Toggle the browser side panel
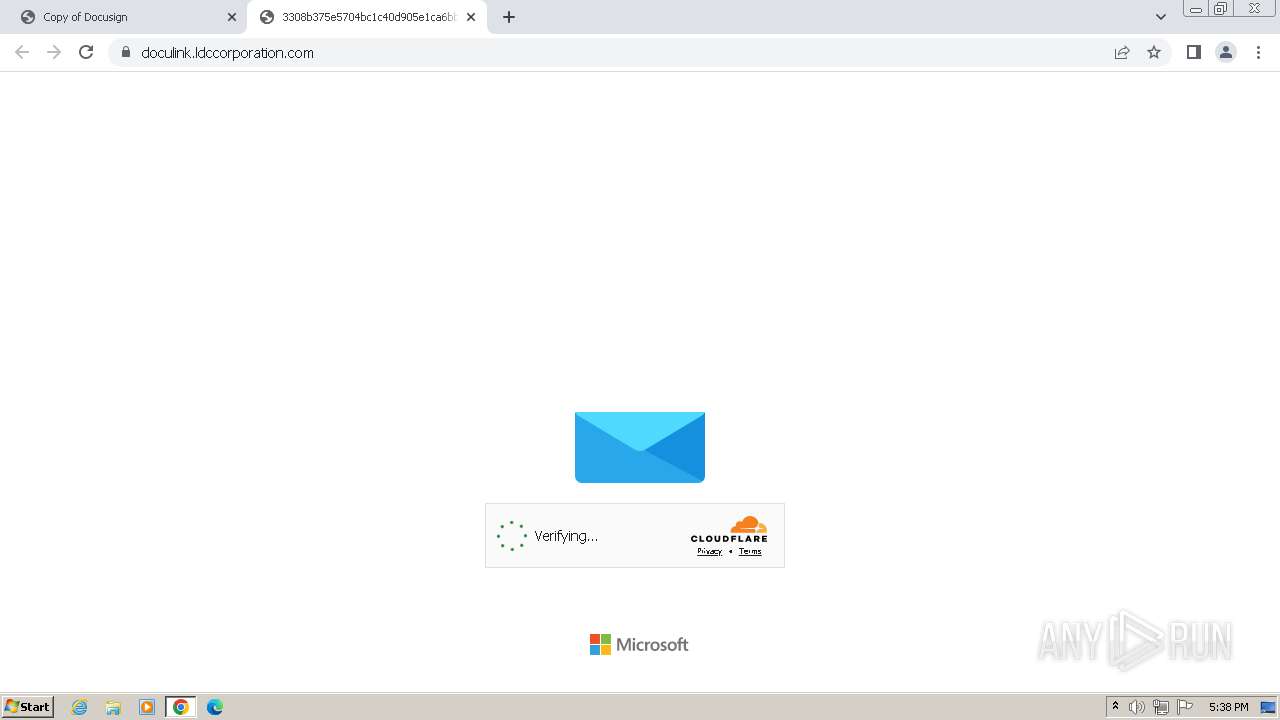The width and height of the screenshot is (1280, 720). pos(1194,52)
